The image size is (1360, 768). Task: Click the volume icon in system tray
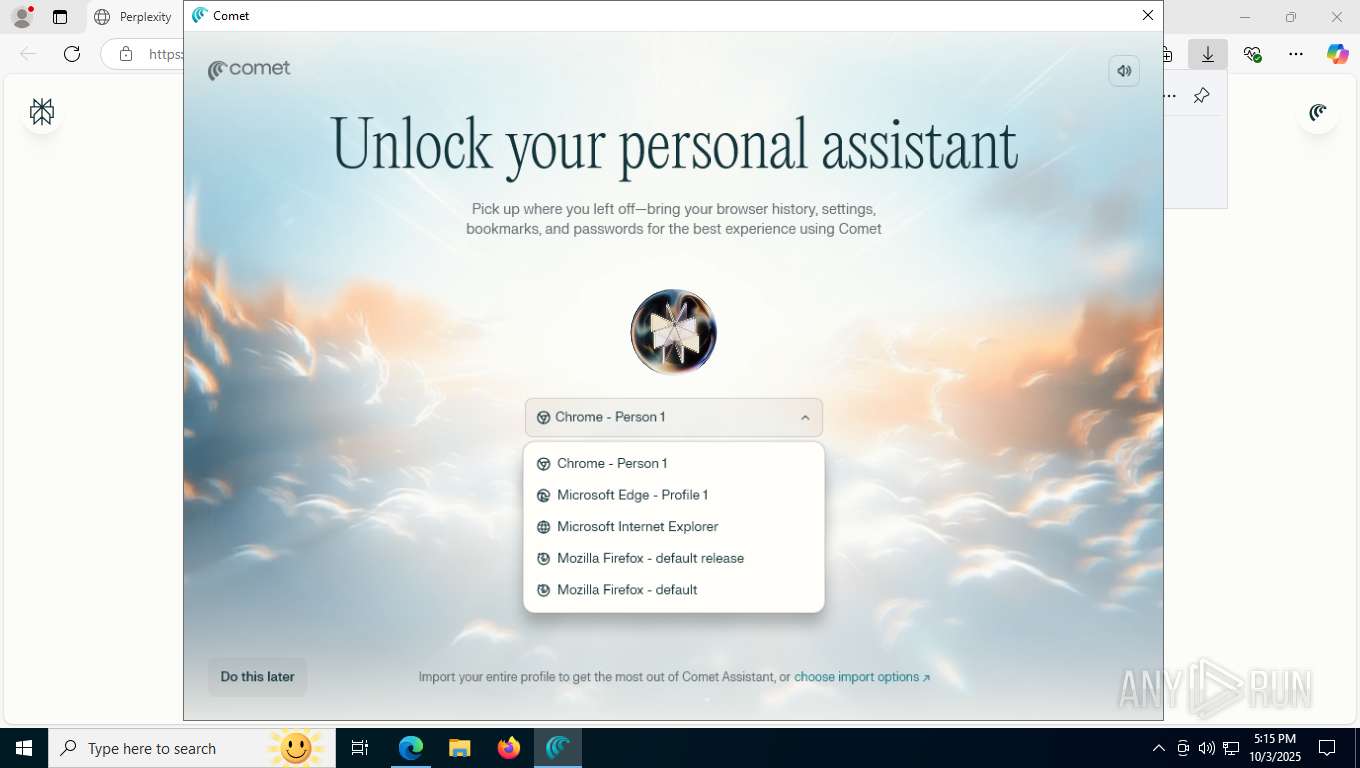tap(1207, 748)
